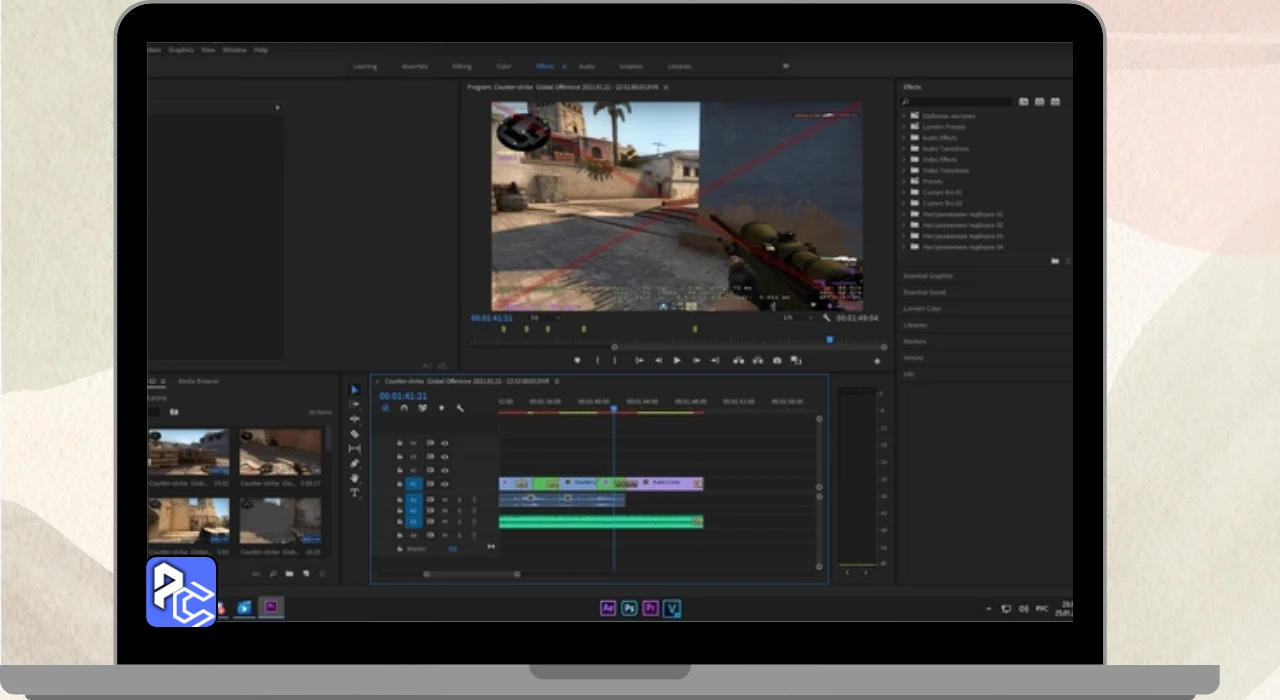This screenshot has width=1280, height=700.
Task: Click the timeline horizontal zoom scrollbar
Action: (x=471, y=574)
